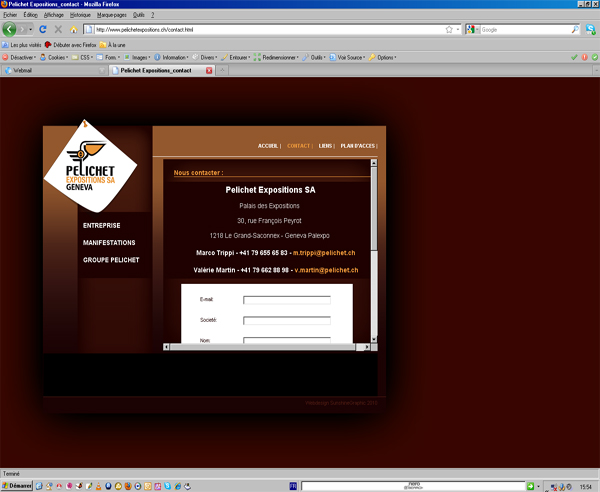Image resolution: width=600 pixels, height=492 pixels.
Task: Expand the CSS dropdown
Action: tap(83, 57)
